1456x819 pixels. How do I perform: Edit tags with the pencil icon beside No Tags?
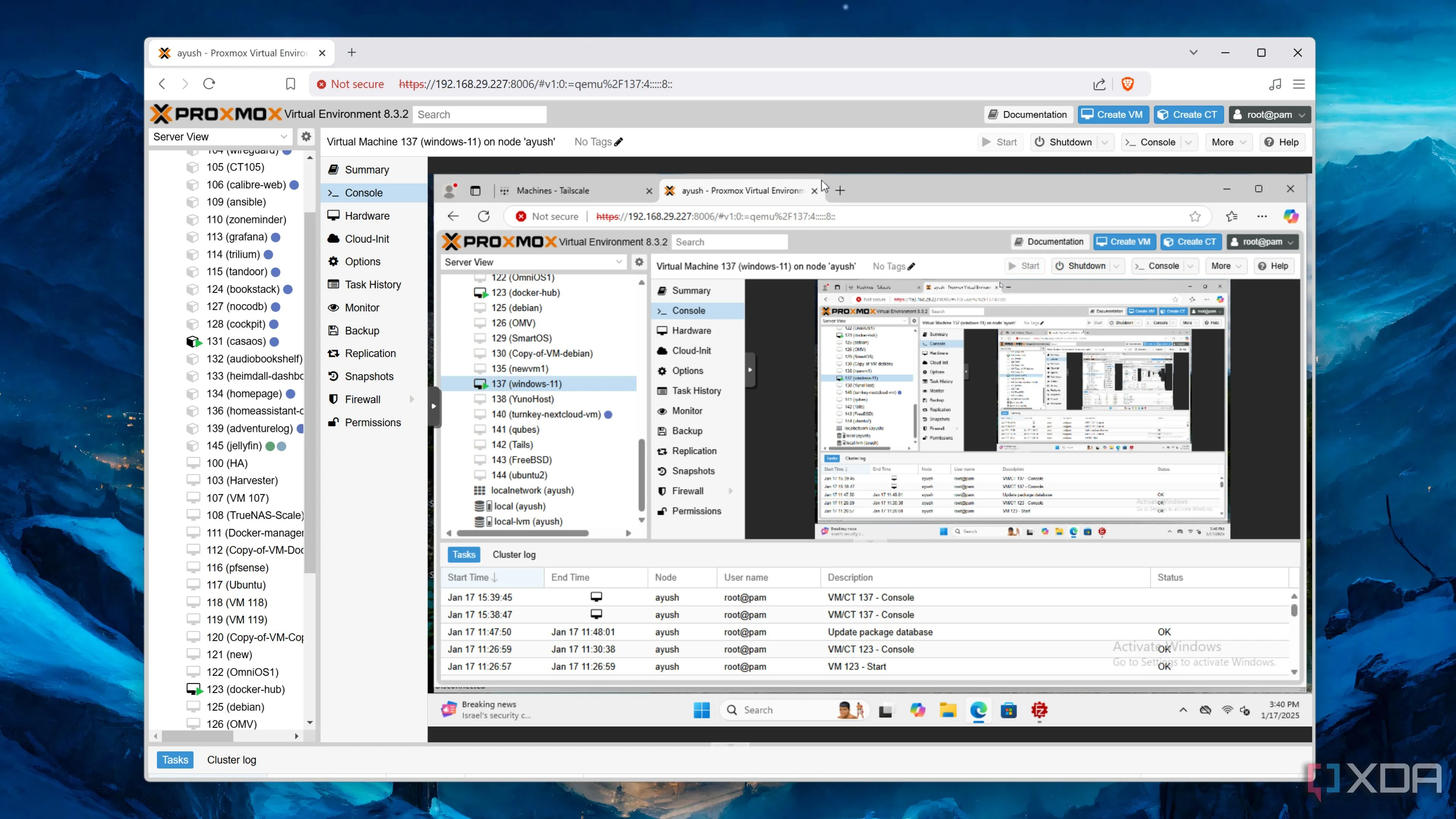coord(619,142)
